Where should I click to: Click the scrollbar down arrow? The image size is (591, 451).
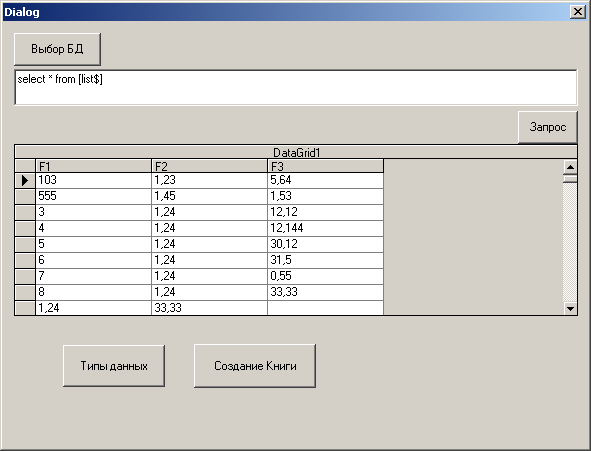pos(570,309)
